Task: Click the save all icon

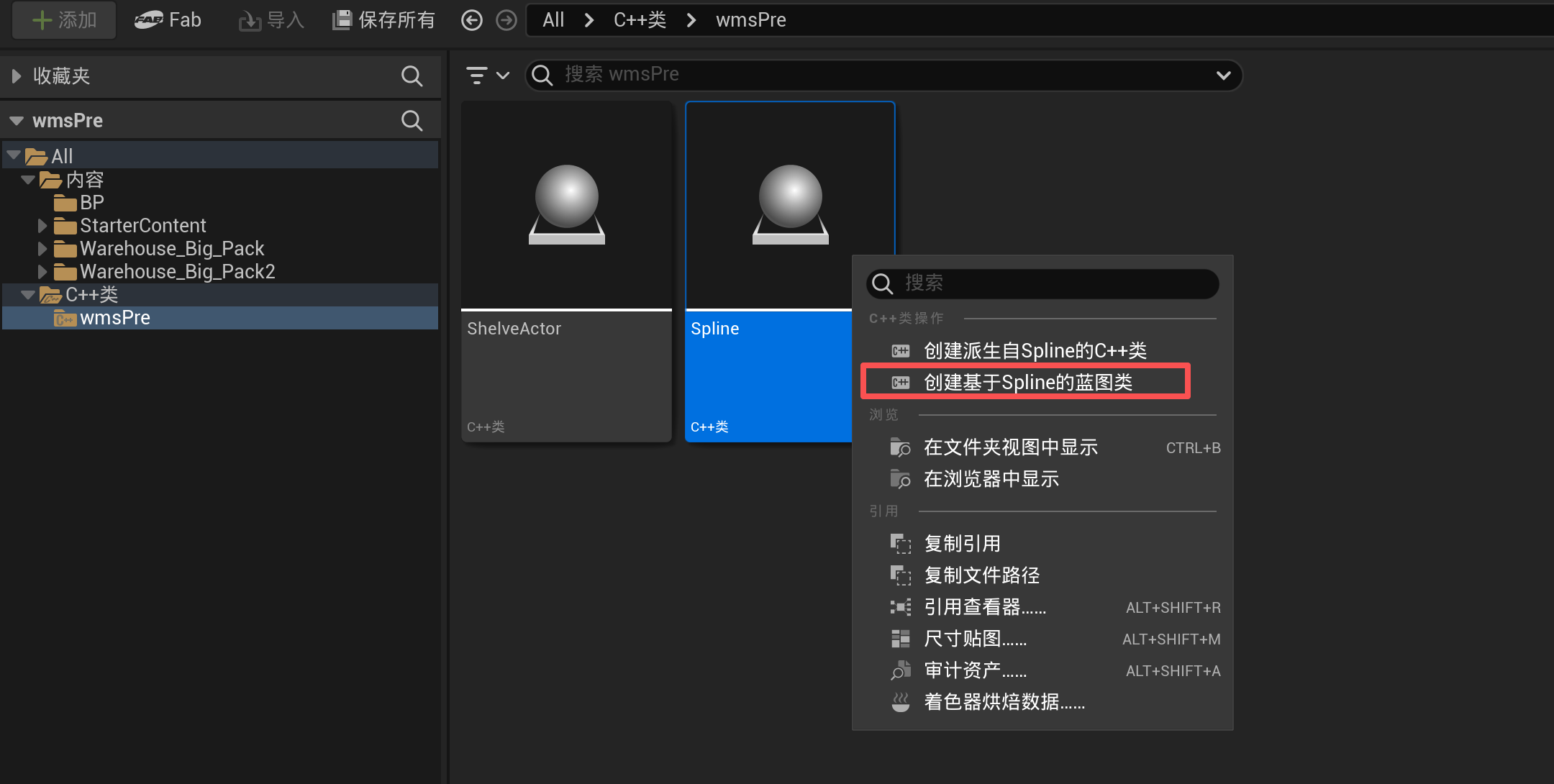Action: pos(341,20)
